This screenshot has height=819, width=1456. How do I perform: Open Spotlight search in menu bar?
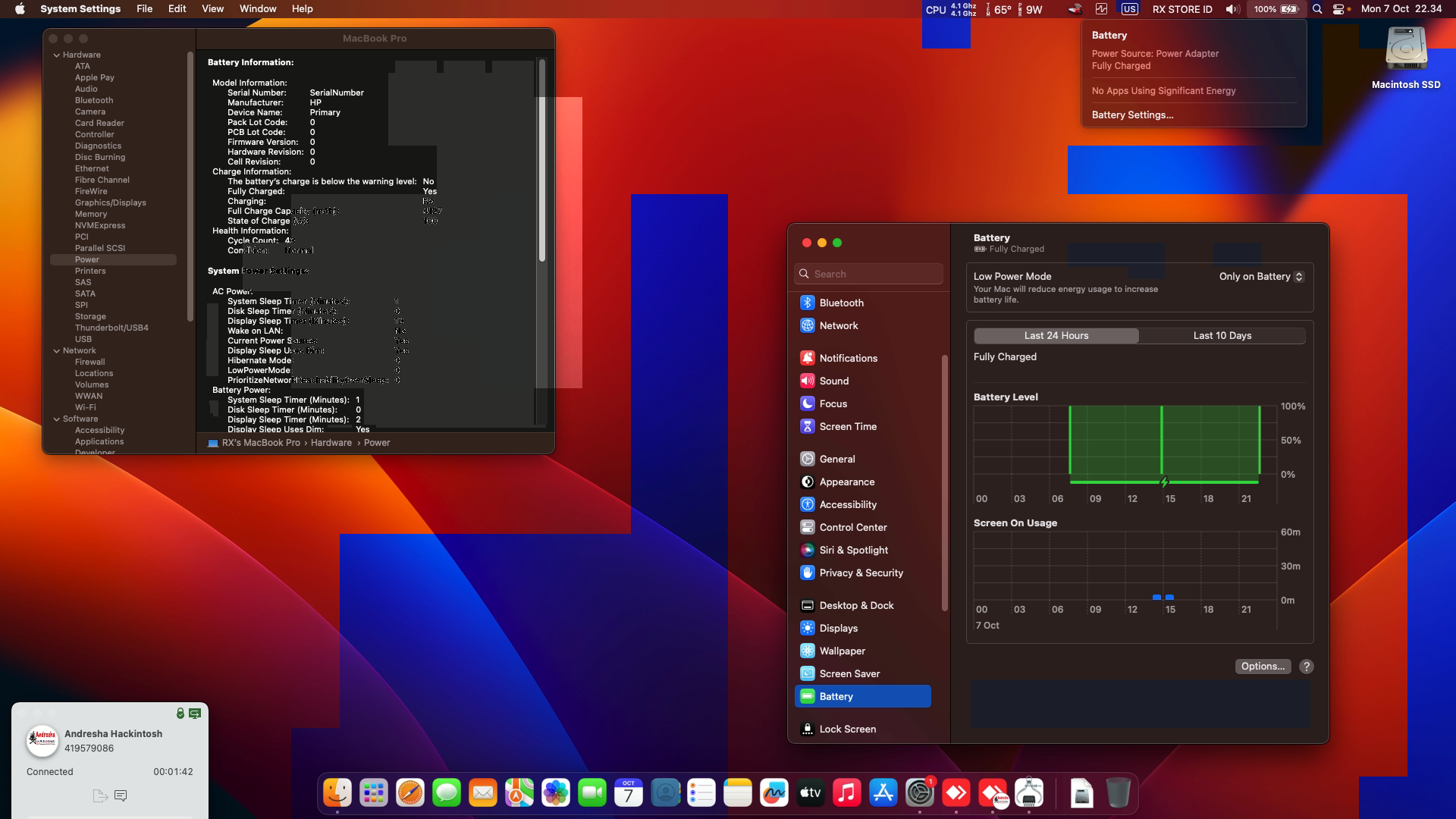(x=1317, y=9)
